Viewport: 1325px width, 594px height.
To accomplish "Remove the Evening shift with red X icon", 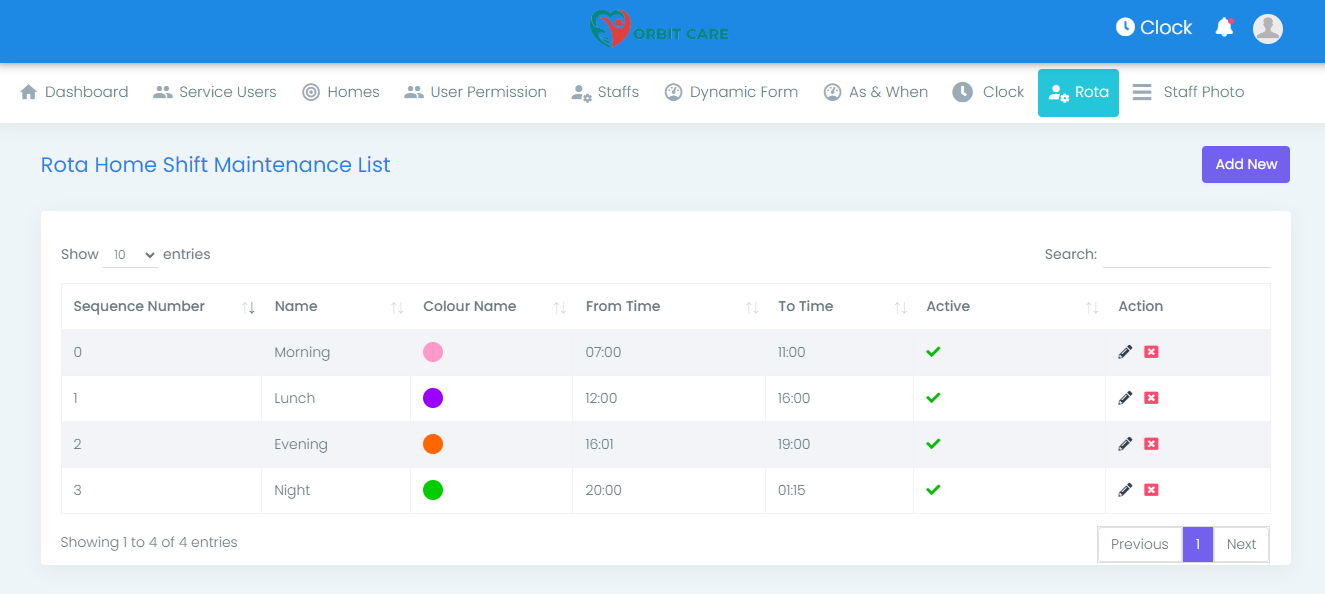I will pyautogui.click(x=1151, y=444).
